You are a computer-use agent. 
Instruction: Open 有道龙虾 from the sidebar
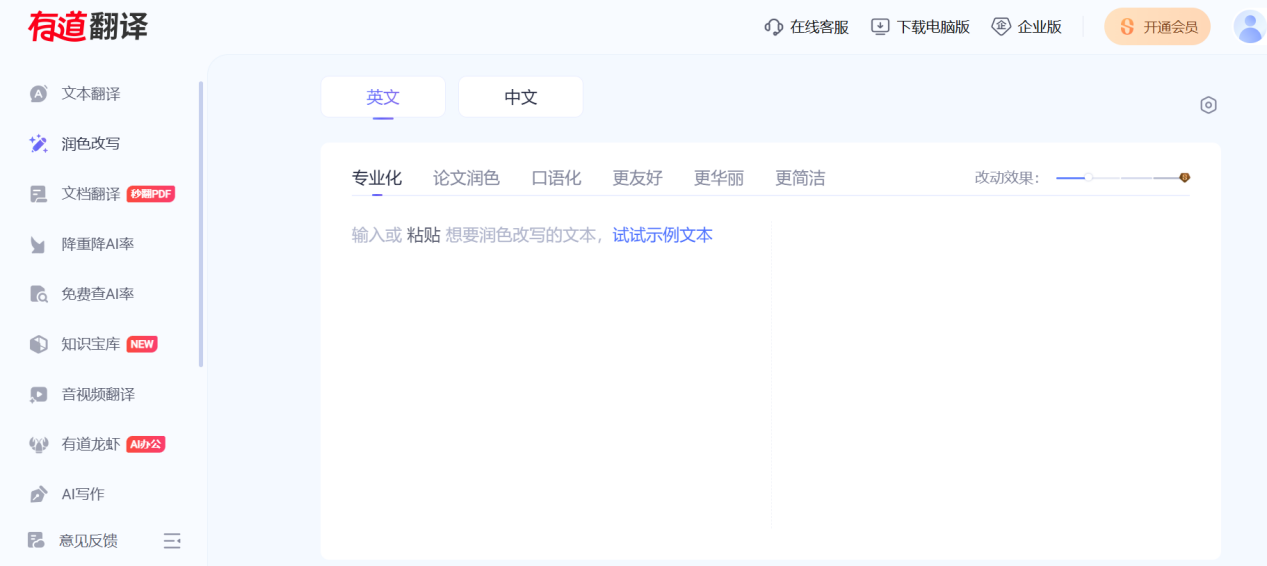(x=91, y=444)
